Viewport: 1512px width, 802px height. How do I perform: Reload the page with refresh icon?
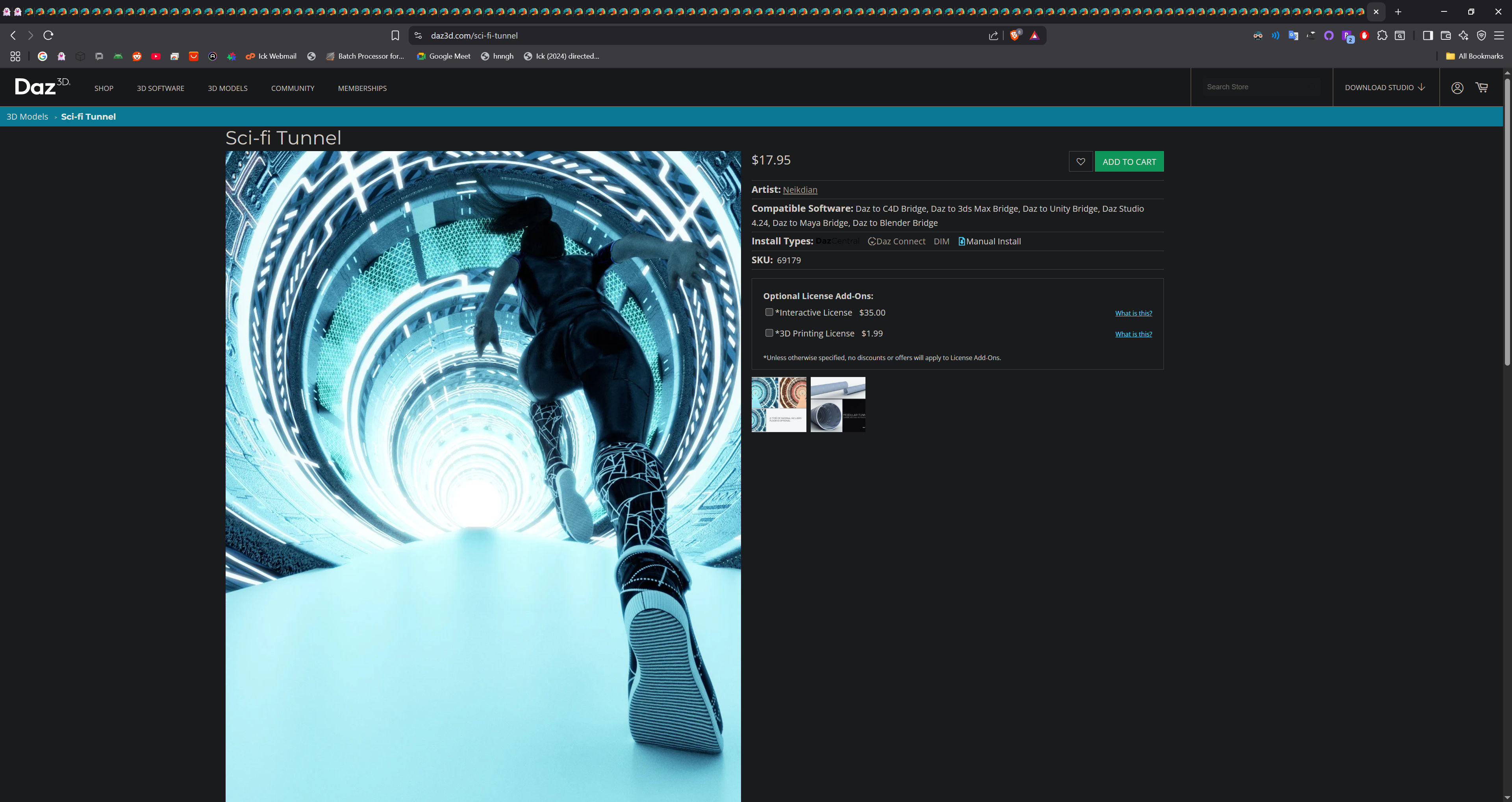tap(49, 36)
